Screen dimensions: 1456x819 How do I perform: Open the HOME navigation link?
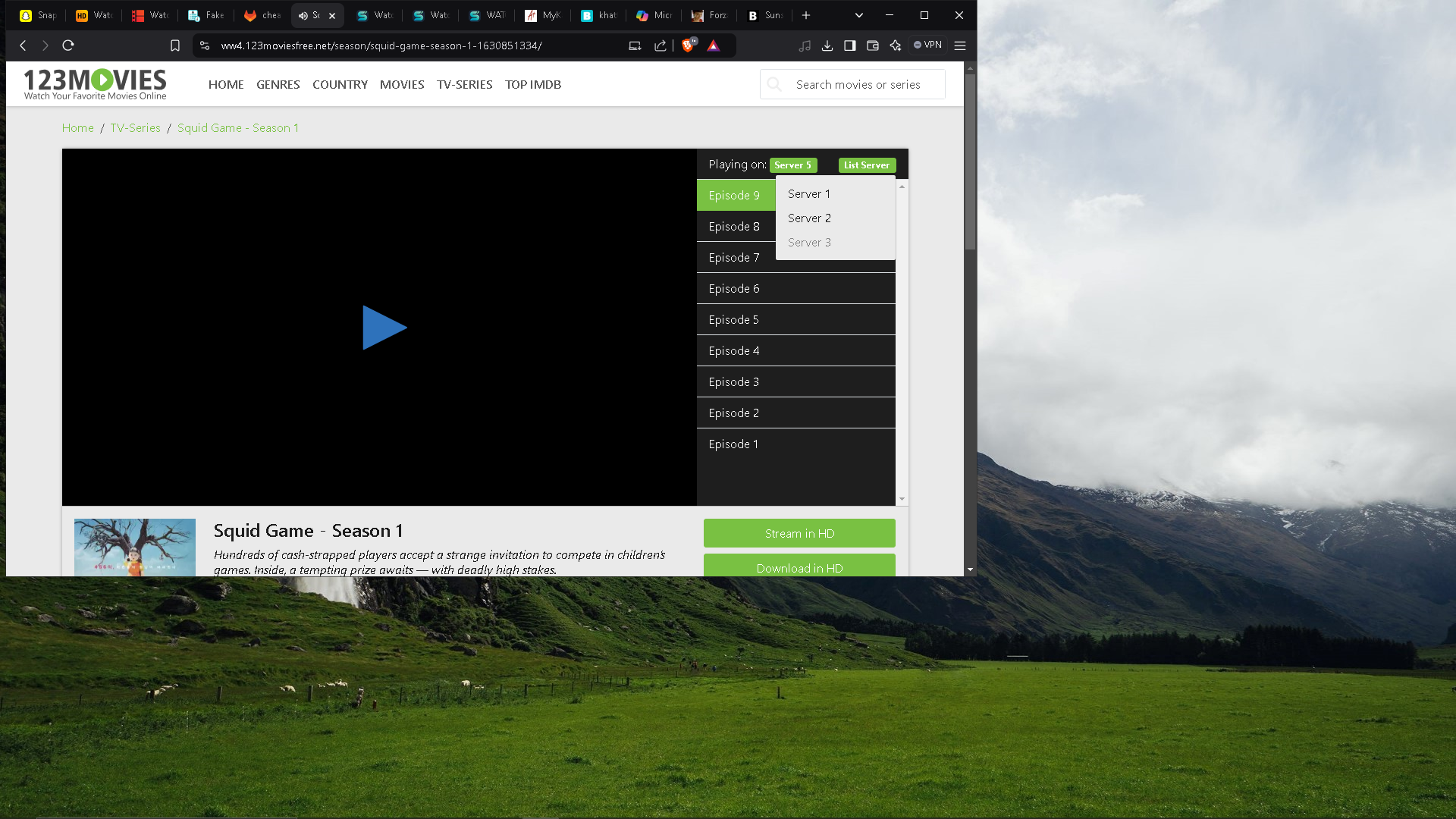point(226,84)
